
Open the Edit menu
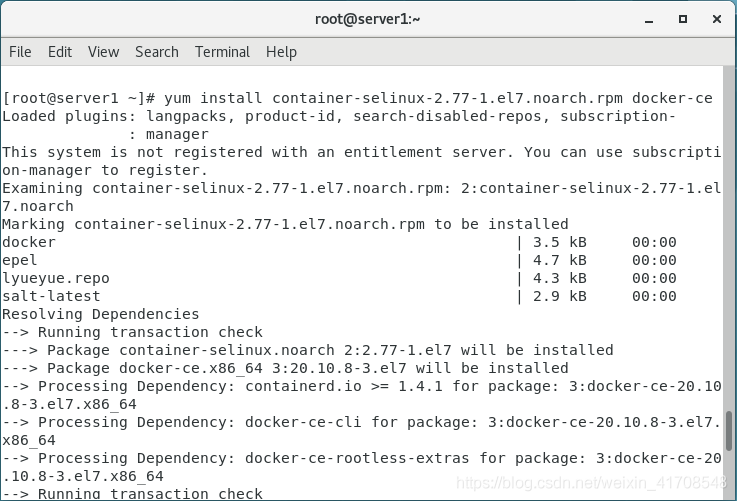(x=60, y=52)
